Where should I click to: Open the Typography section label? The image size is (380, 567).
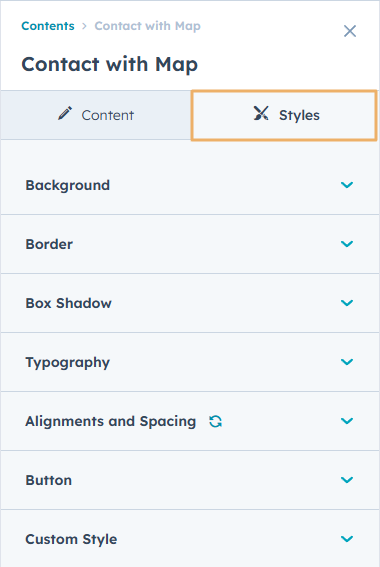[x=68, y=362]
